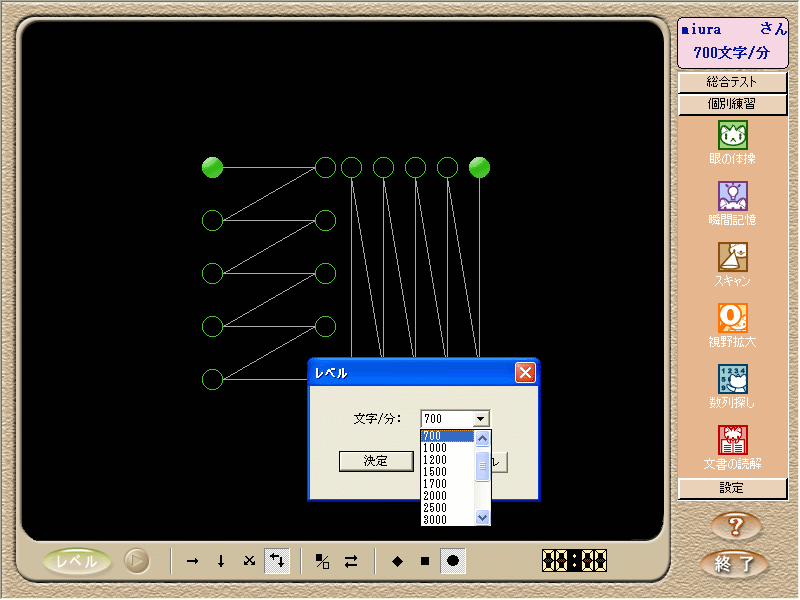Click the green レベル level button
This screenshot has height=600, width=800.
77,561
